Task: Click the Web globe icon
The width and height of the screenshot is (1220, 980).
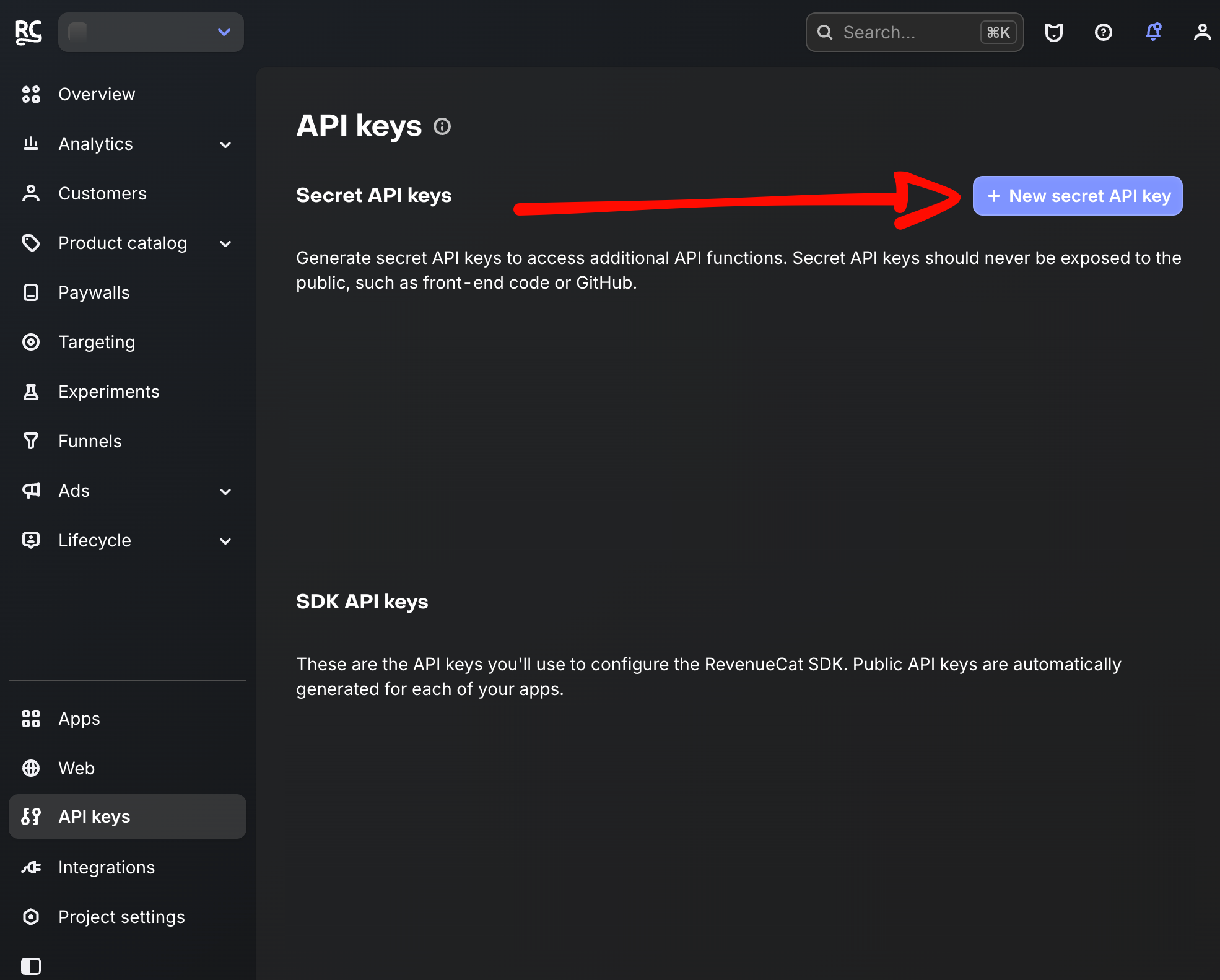Action: tap(31, 768)
